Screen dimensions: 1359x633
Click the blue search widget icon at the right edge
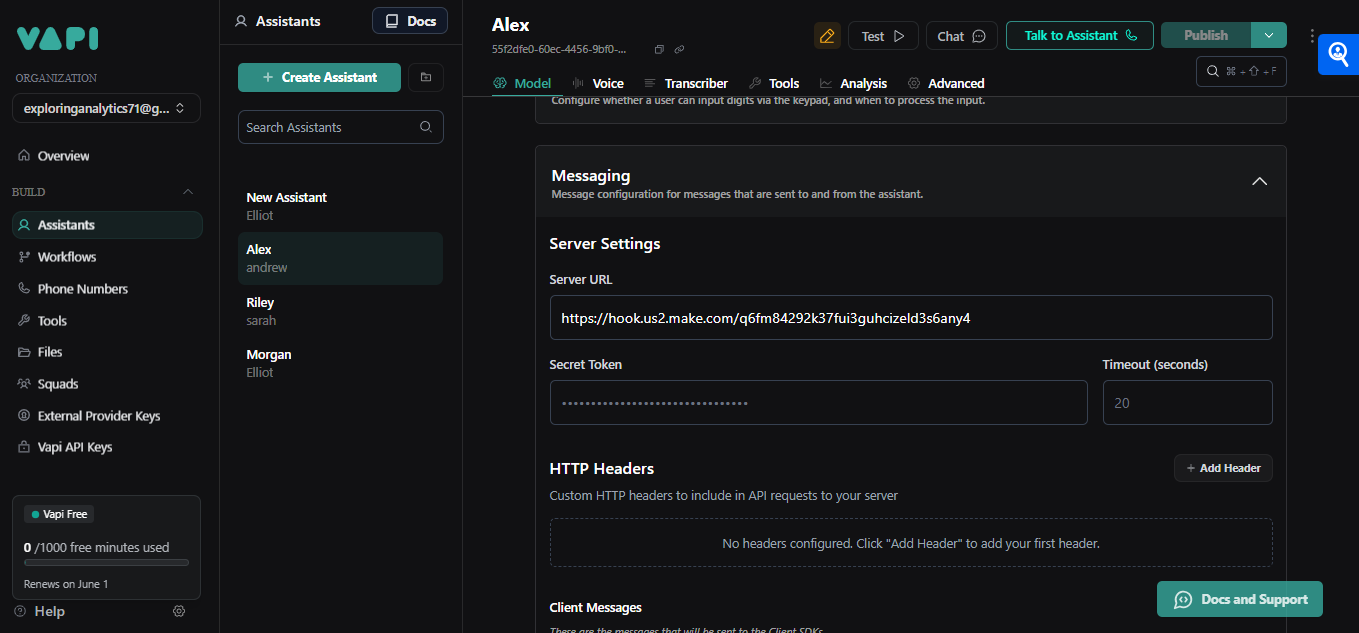coord(1338,55)
